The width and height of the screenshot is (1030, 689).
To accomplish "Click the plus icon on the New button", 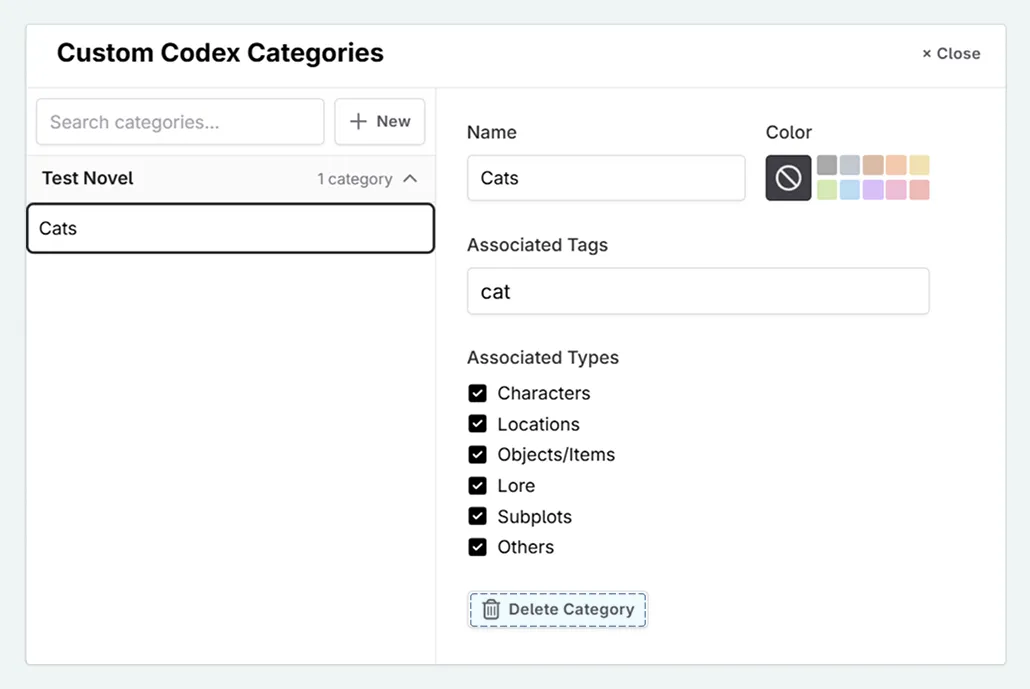I will pos(360,121).
